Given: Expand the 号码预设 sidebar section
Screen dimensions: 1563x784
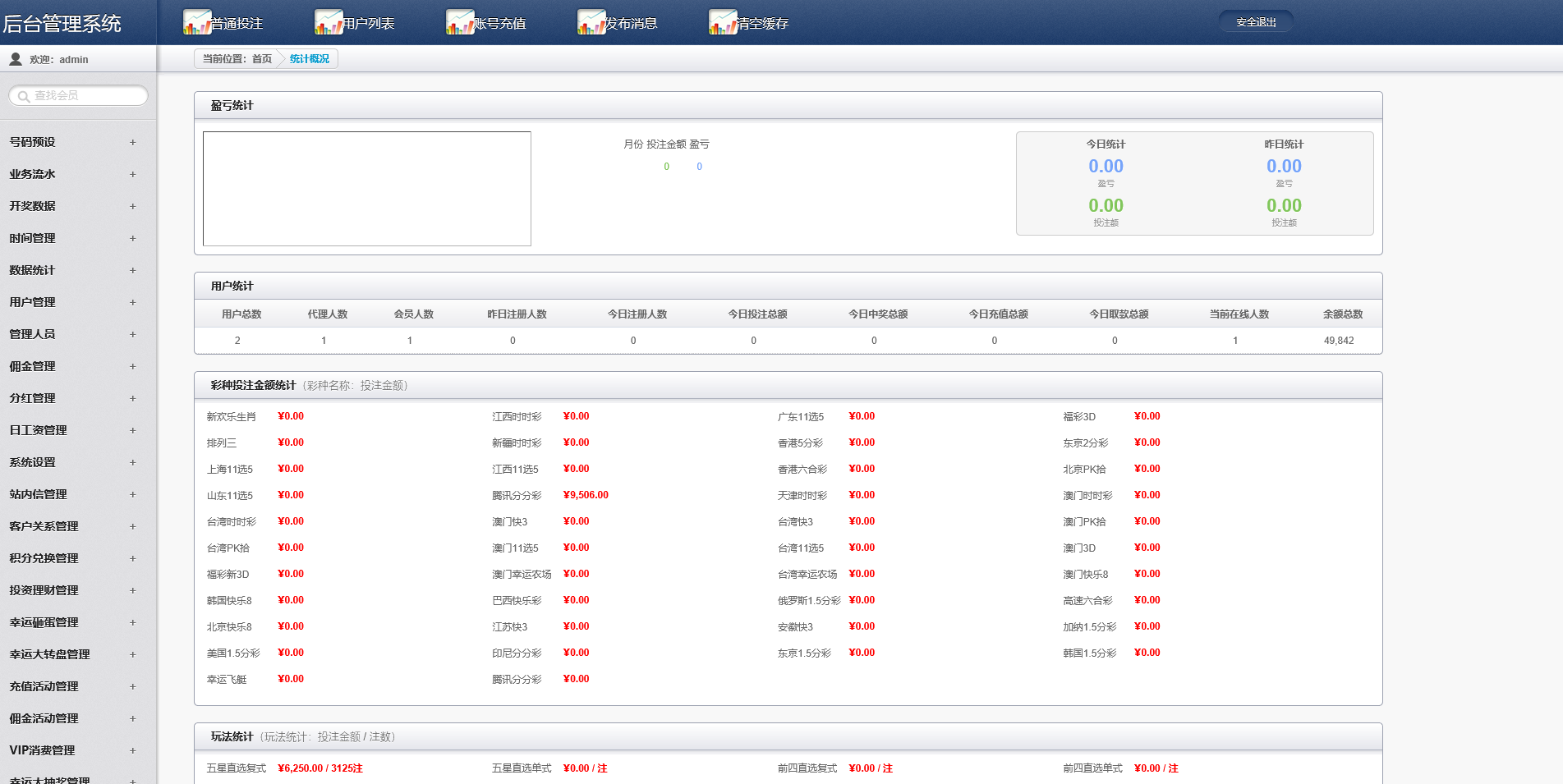Looking at the screenshot, I should 78,142.
